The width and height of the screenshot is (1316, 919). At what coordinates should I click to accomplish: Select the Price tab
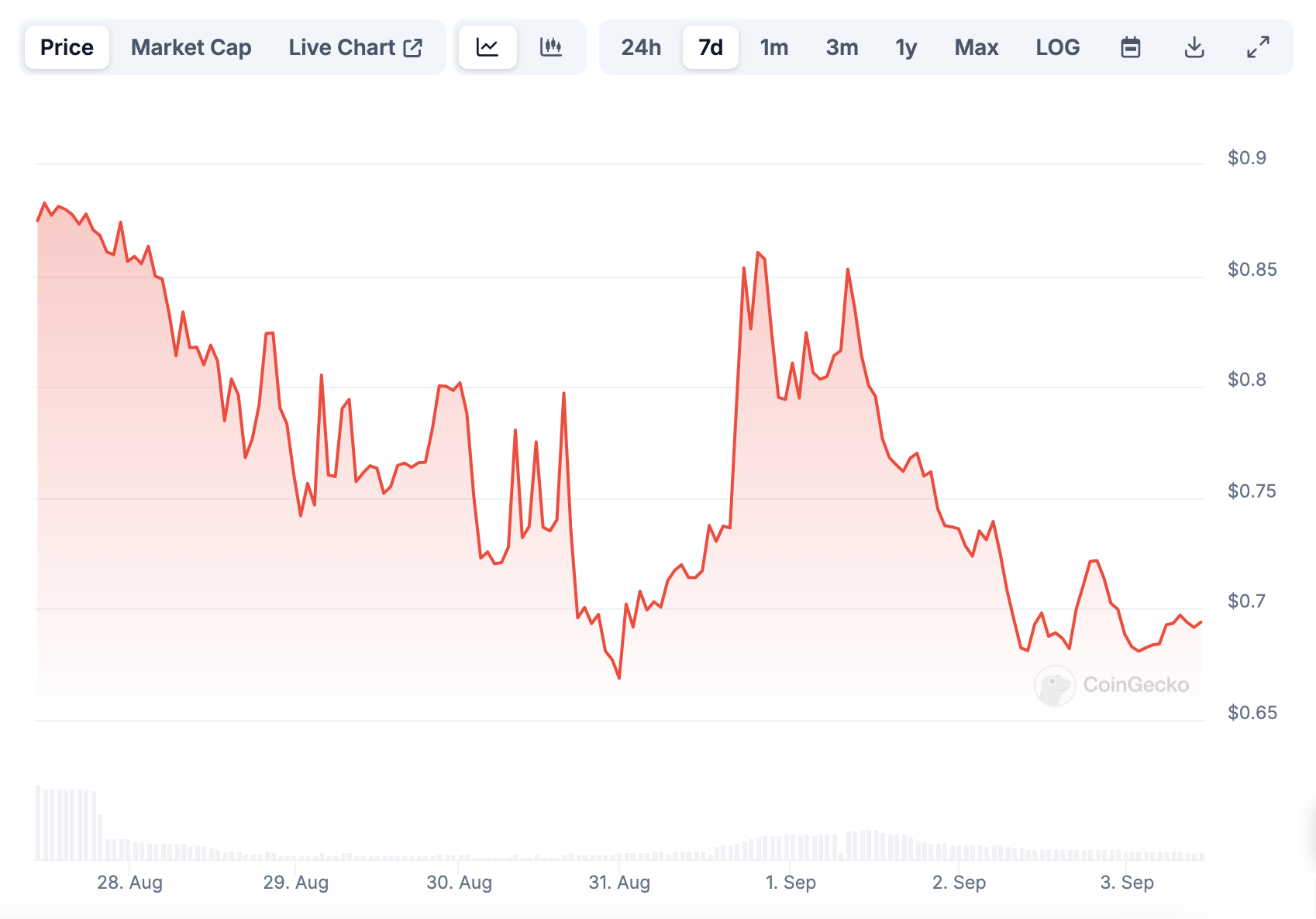[67, 47]
